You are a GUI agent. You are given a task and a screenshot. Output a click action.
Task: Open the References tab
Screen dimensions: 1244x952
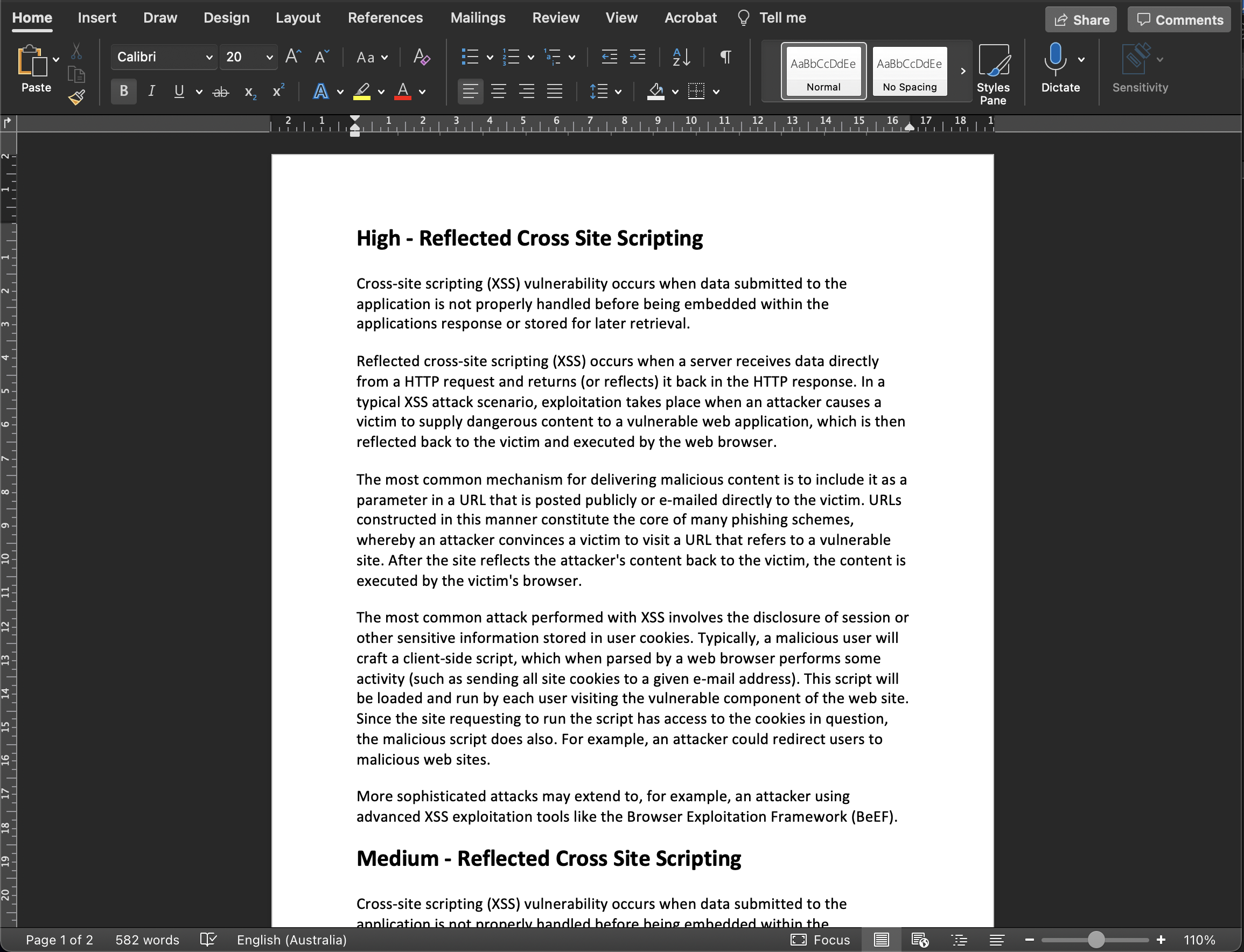click(x=386, y=18)
